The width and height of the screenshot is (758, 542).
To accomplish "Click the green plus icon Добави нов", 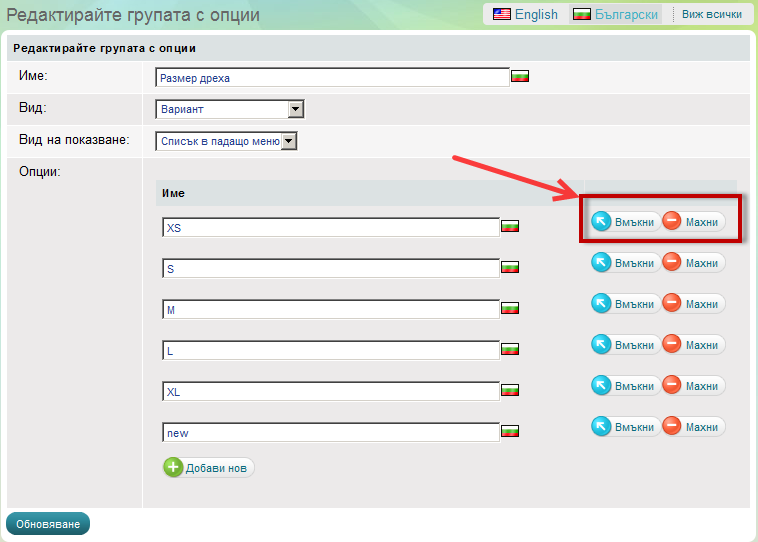I will coord(173,467).
